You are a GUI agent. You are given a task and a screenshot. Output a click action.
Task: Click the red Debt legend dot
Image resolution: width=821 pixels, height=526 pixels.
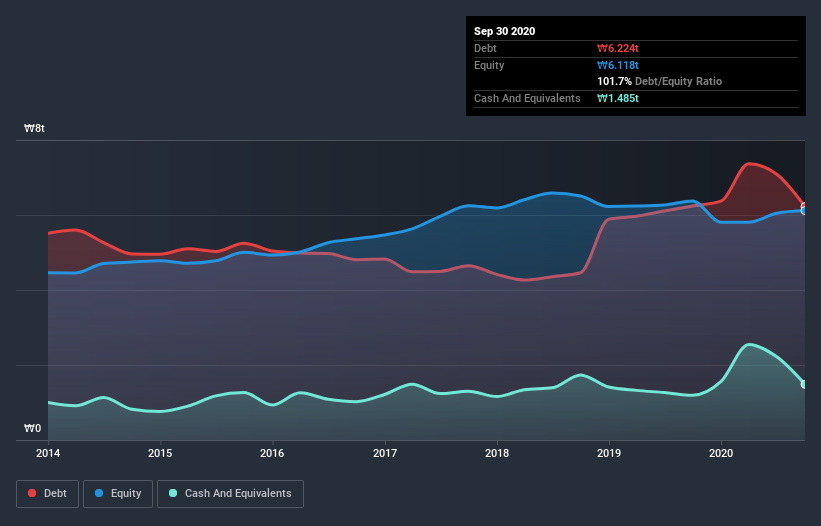32,493
